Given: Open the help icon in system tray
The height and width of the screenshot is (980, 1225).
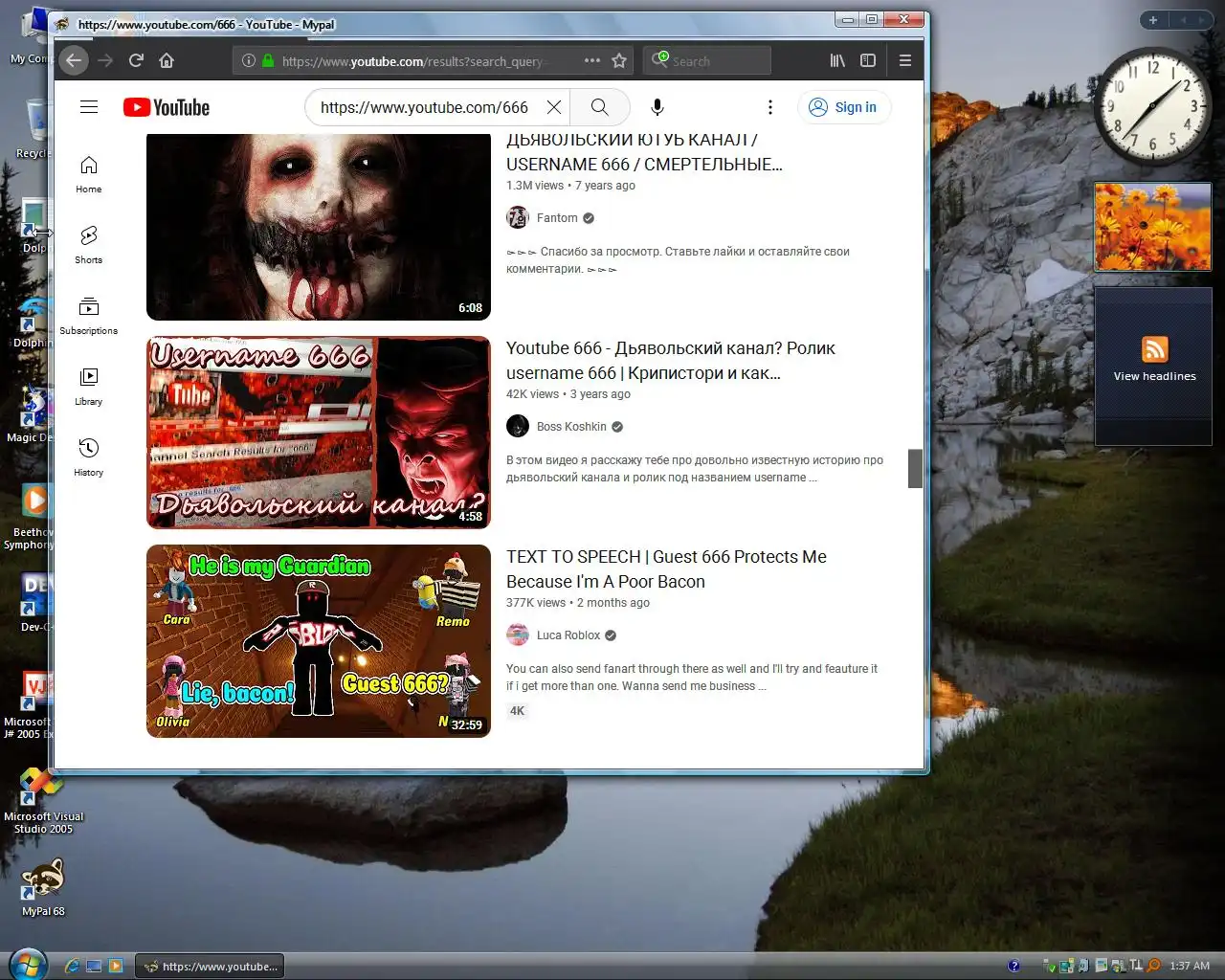Looking at the screenshot, I should tap(1013, 966).
